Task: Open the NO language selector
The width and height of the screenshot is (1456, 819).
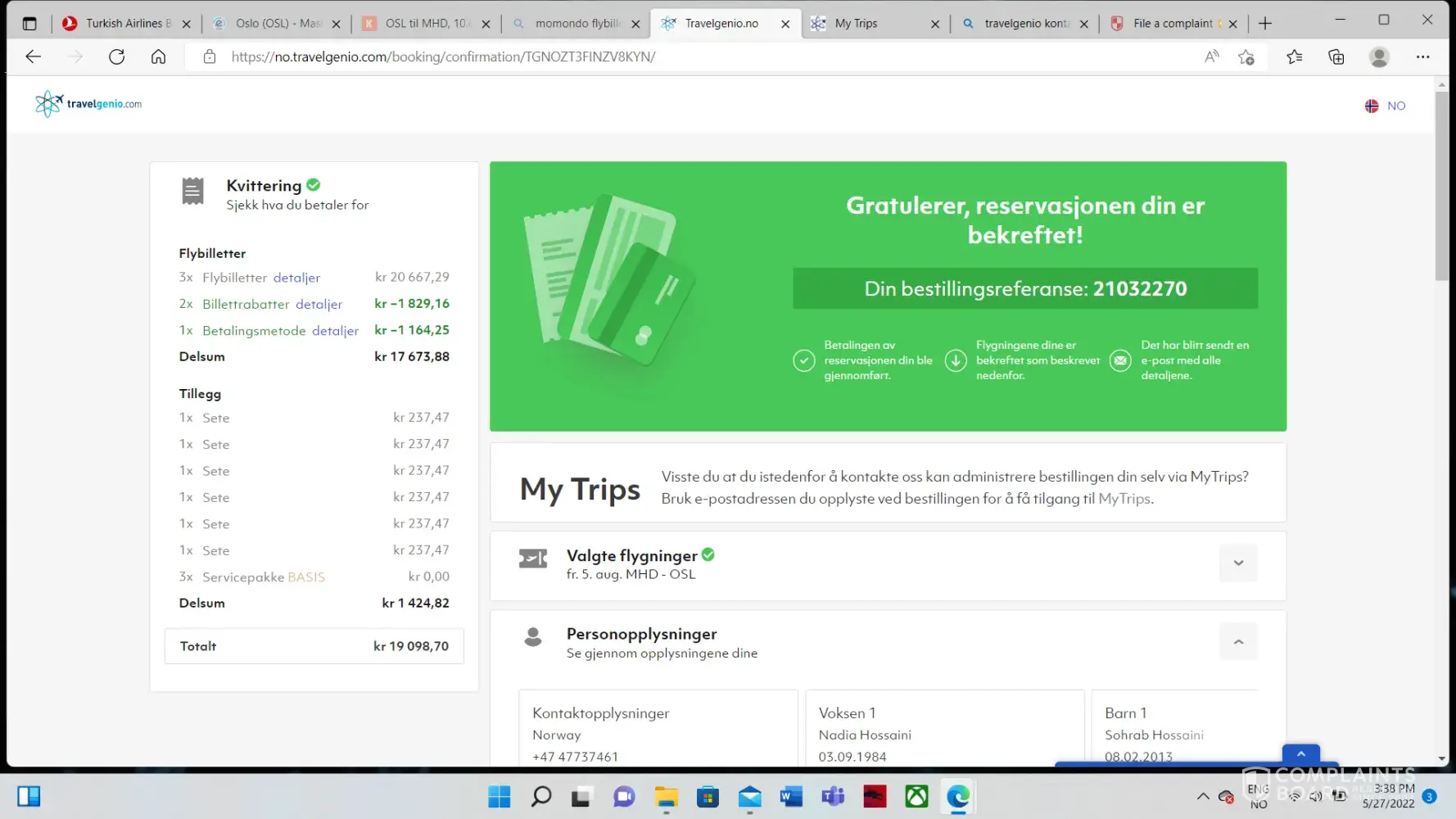Action: pyautogui.click(x=1386, y=106)
